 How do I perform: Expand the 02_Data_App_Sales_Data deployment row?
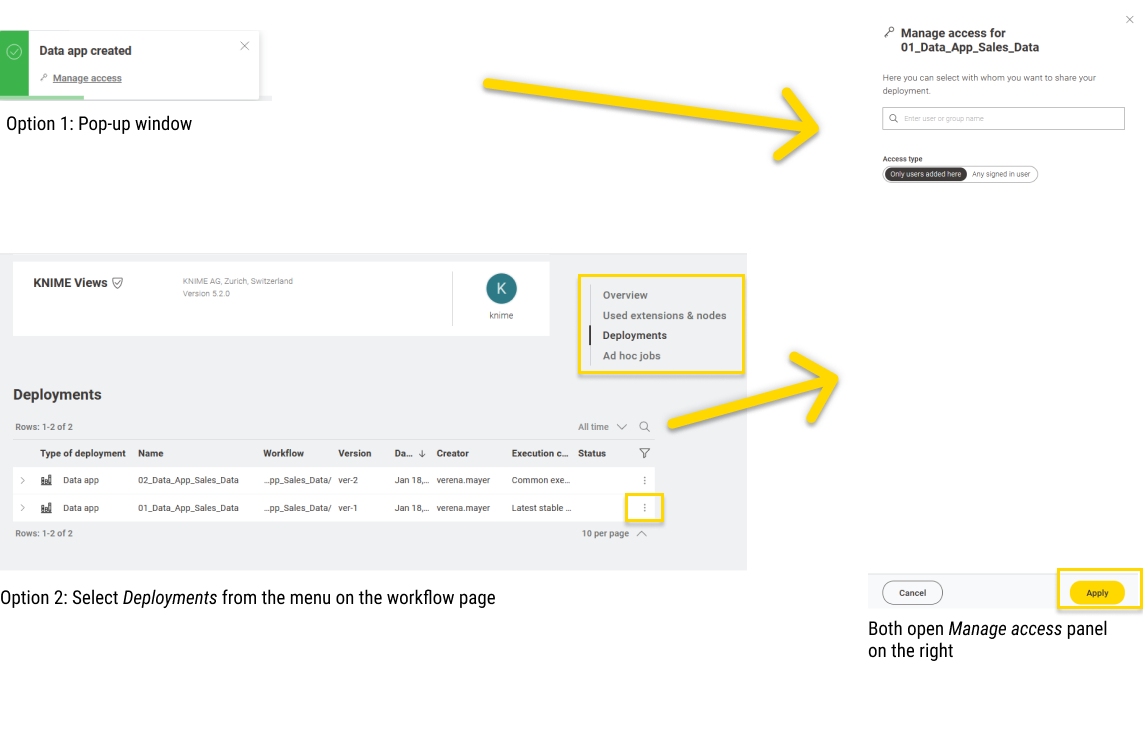click(23, 481)
